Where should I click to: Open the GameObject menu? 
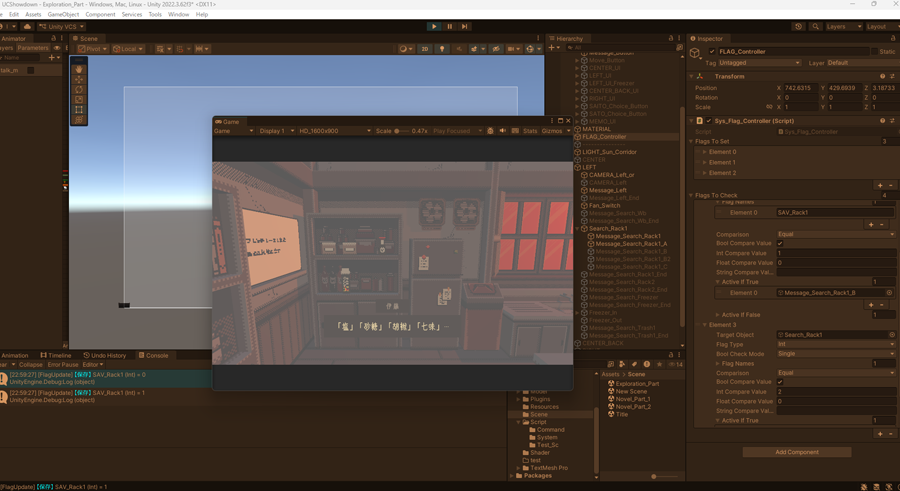(x=63, y=15)
